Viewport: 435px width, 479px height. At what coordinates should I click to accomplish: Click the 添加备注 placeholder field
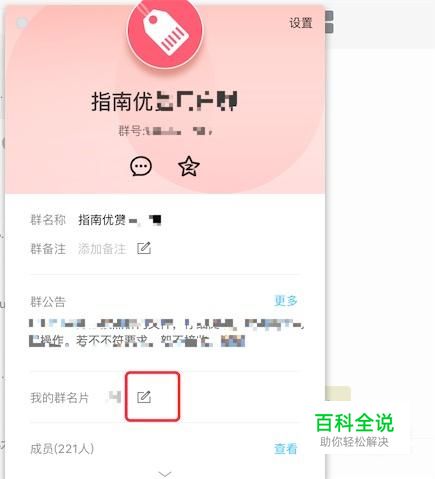(x=102, y=249)
